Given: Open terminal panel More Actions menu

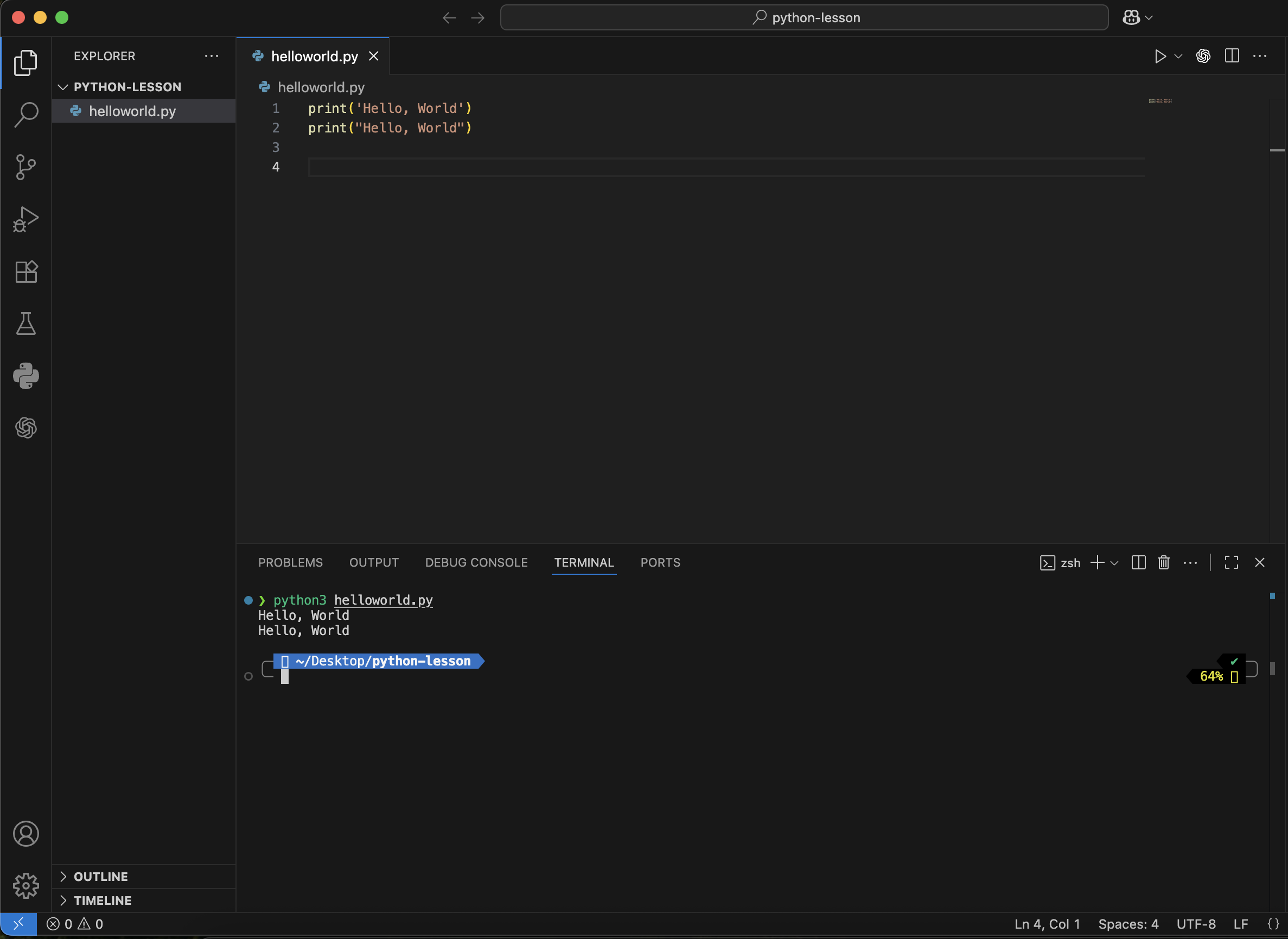Looking at the screenshot, I should point(1190,563).
